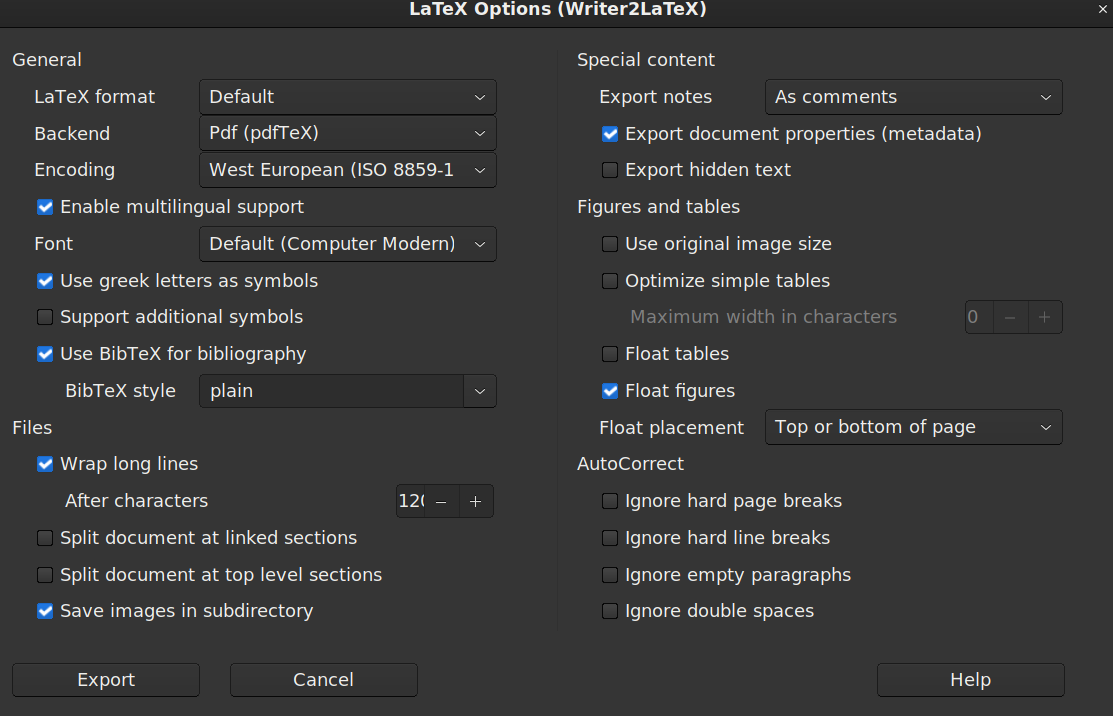Open the Encoding dropdown list

(x=347, y=170)
